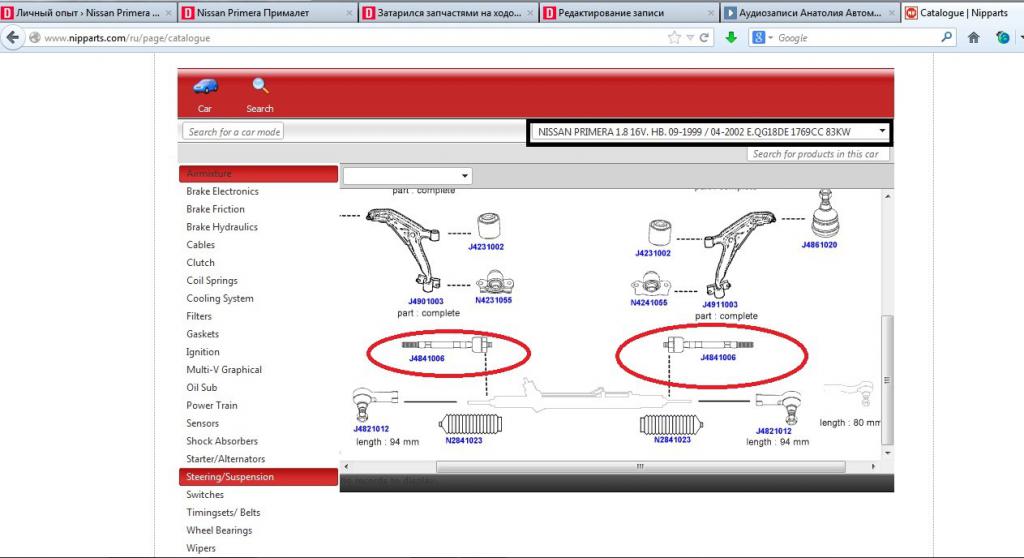The image size is (1024, 558).
Task: Click left steering boot N2841023 image
Action: (470, 424)
